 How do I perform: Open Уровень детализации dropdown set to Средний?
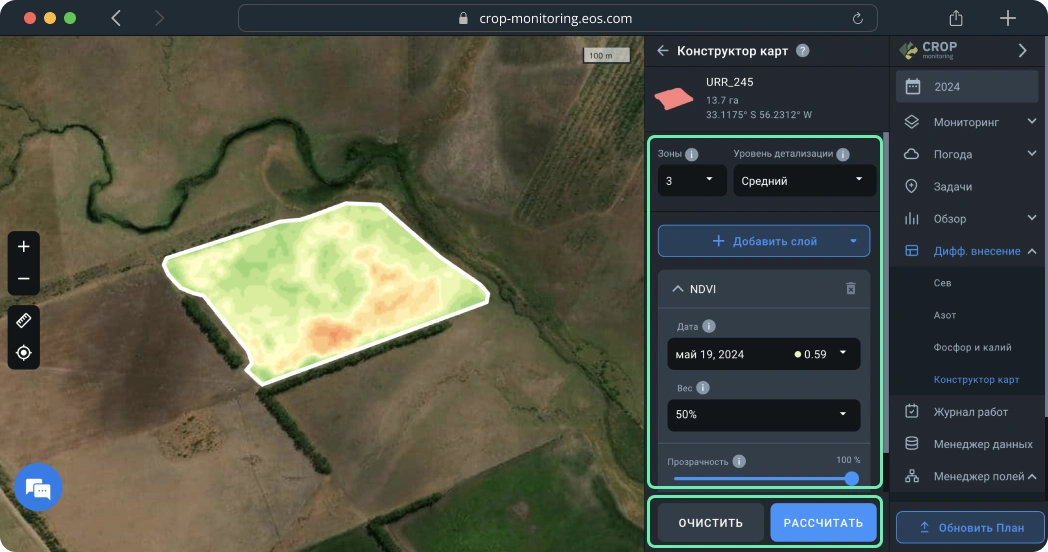[x=804, y=181]
